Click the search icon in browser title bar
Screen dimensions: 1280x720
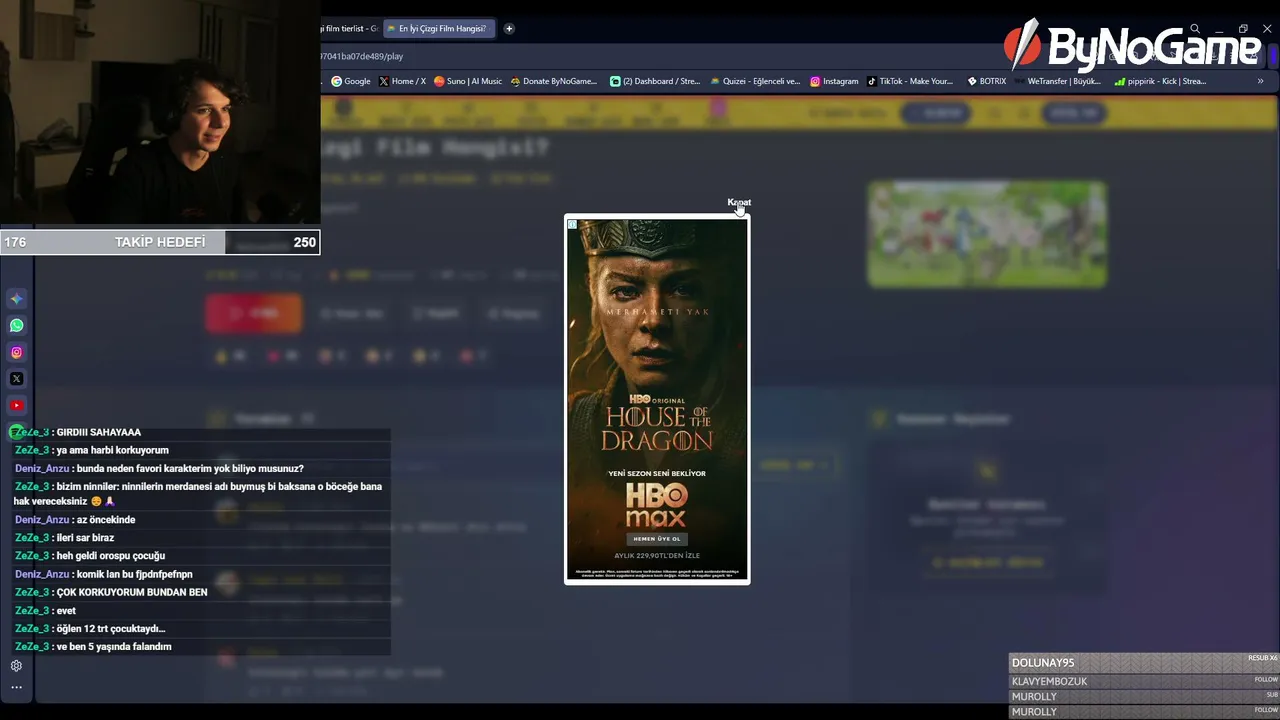point(1195,29)
